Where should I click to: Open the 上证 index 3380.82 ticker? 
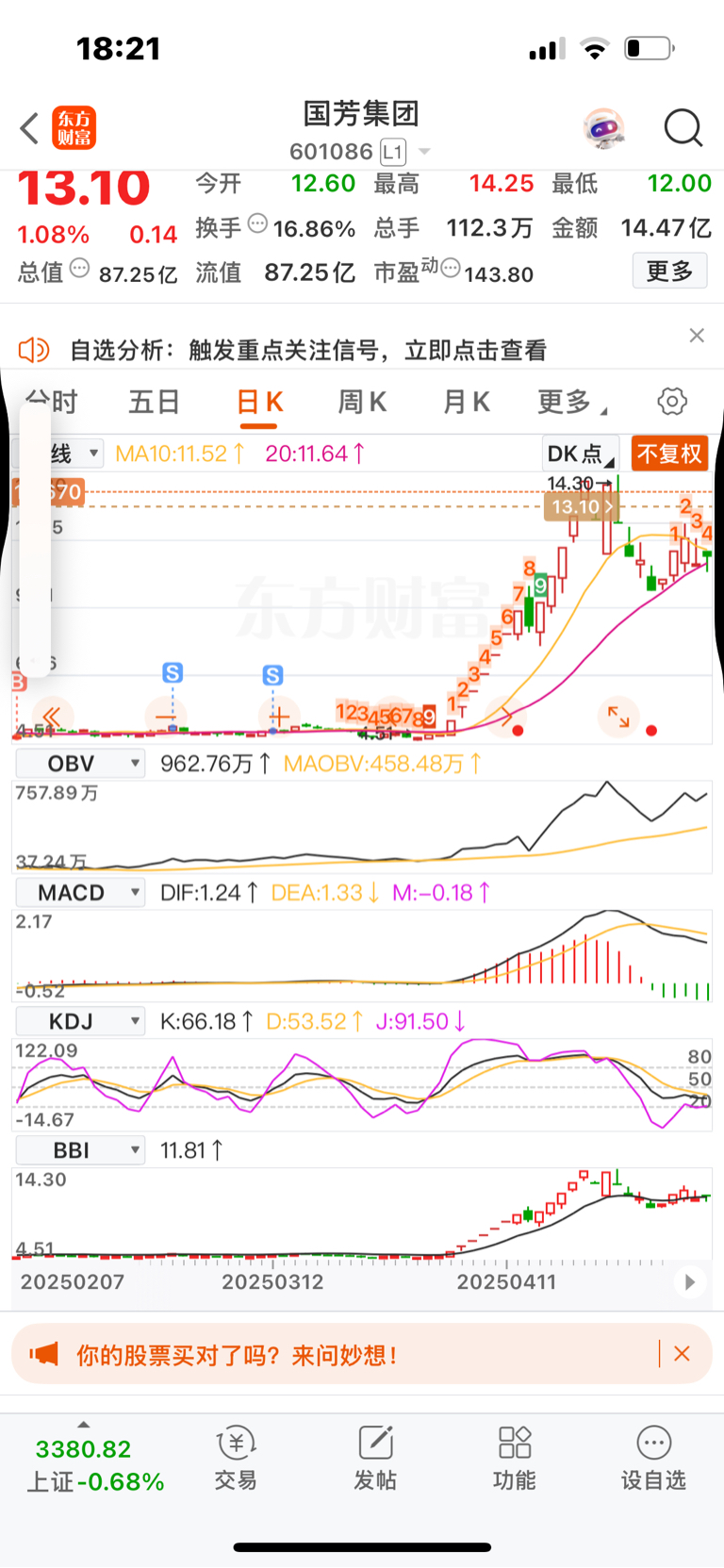(94, 1464)
